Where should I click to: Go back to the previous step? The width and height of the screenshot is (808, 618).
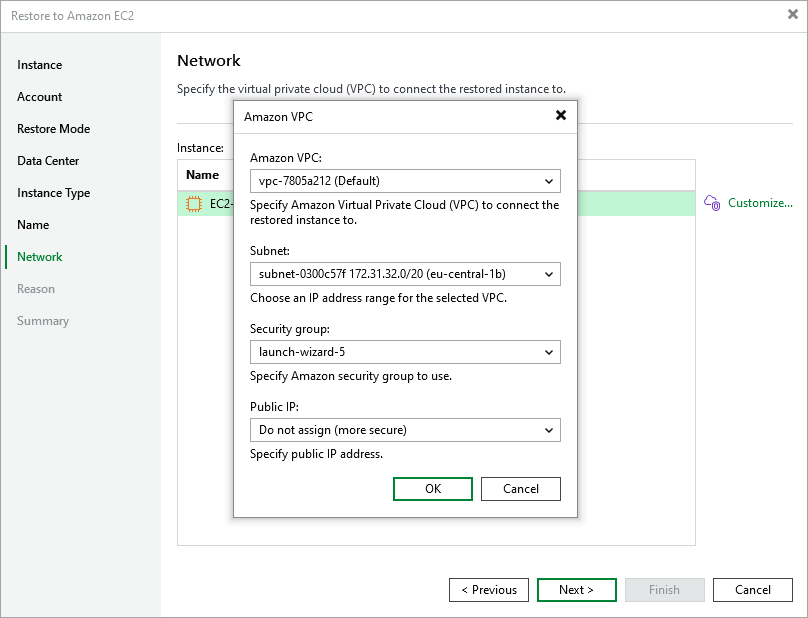click(x=488, y=590)
